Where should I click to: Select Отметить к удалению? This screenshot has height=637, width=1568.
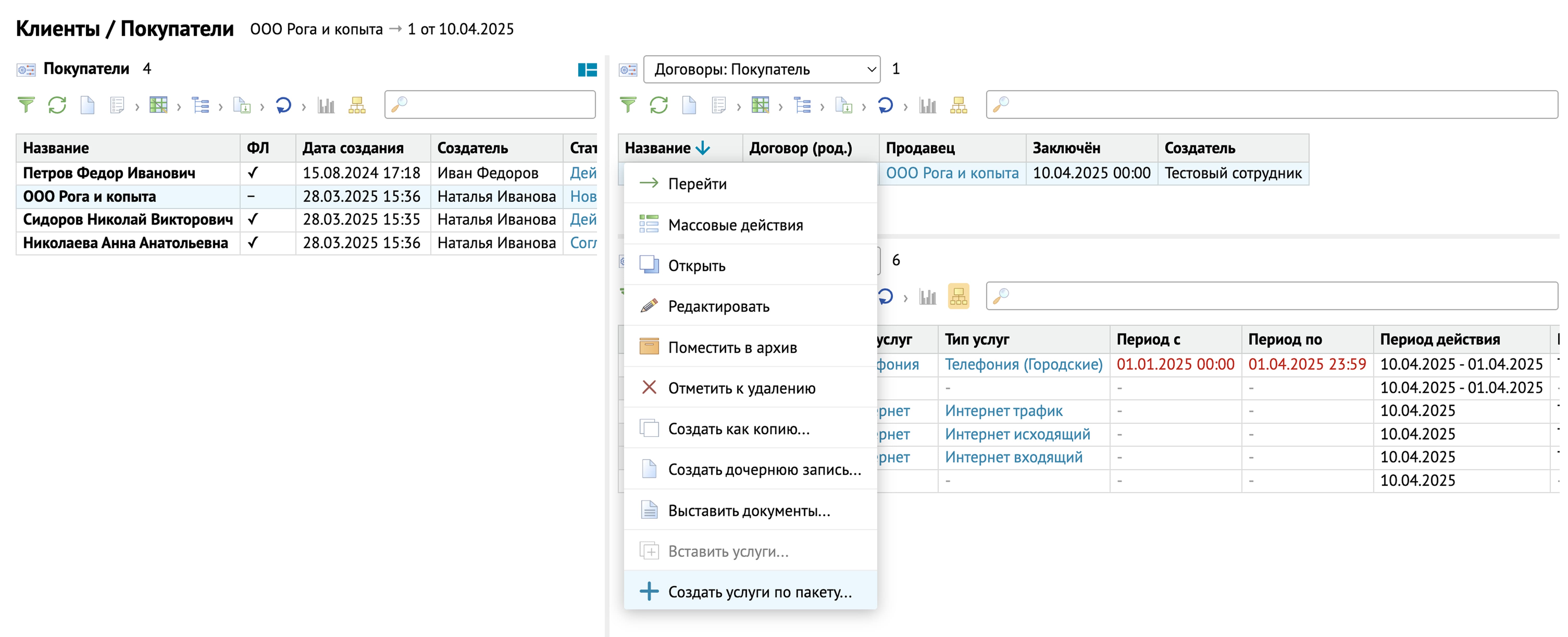click(750, 387)
